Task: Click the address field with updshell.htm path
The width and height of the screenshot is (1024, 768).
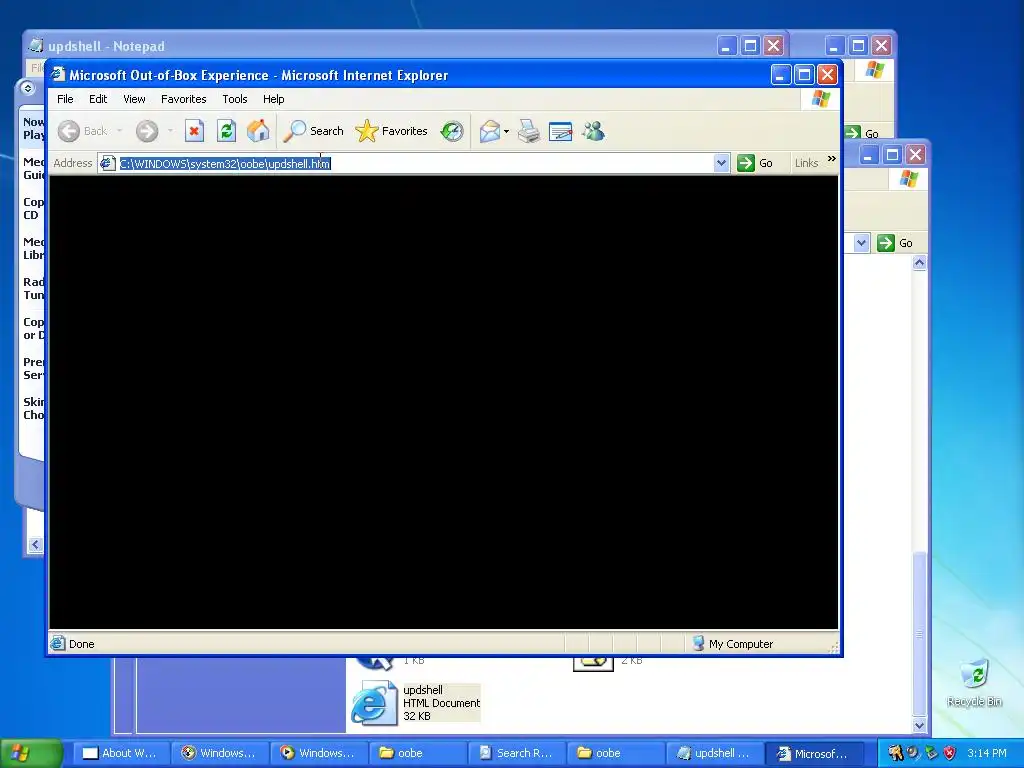Action: 414,163
